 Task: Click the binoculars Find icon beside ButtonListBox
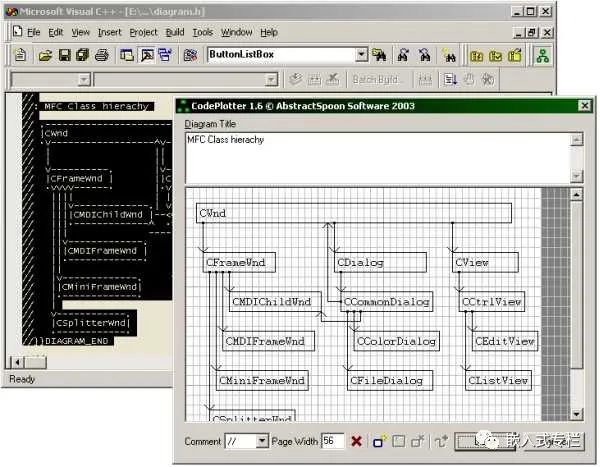(380, 55)
